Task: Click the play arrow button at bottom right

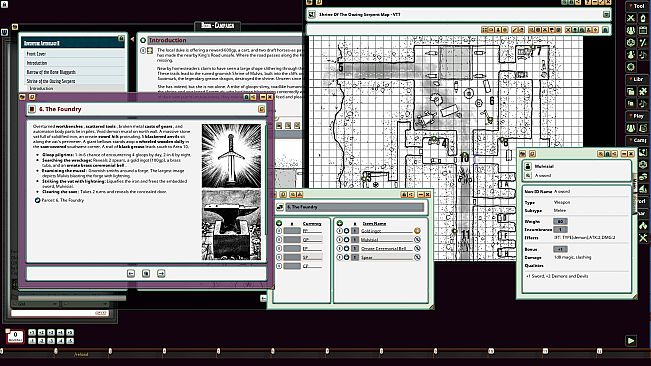Action: tap(631, 341)
